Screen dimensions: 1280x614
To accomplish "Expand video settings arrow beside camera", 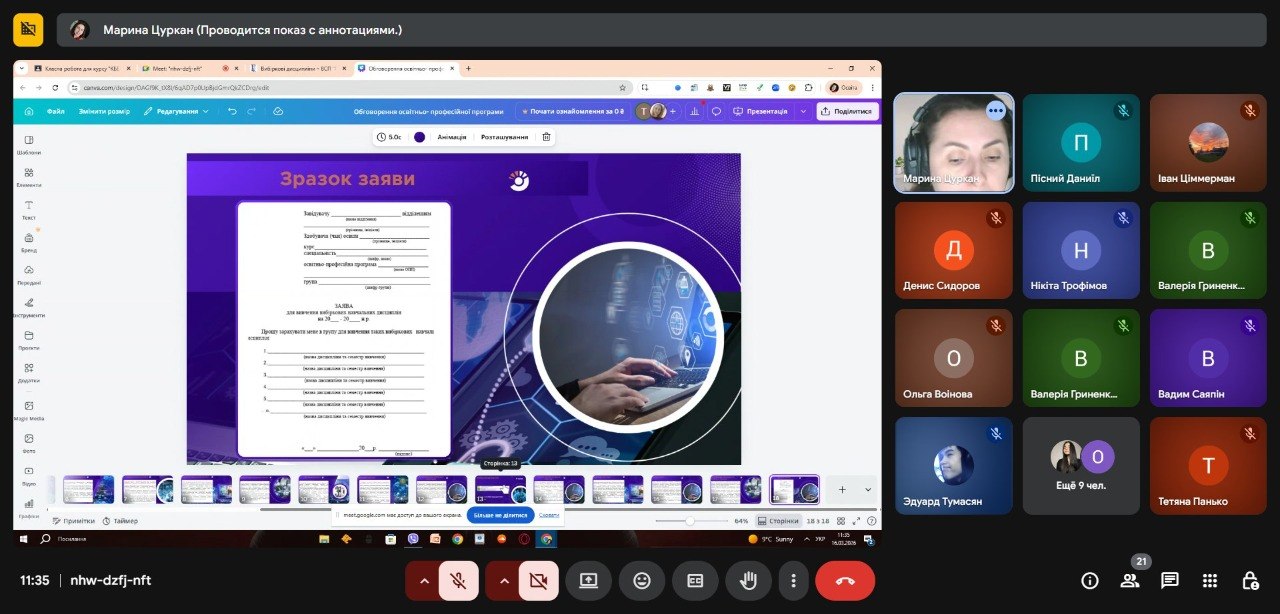I will click(x=503, y=581).
